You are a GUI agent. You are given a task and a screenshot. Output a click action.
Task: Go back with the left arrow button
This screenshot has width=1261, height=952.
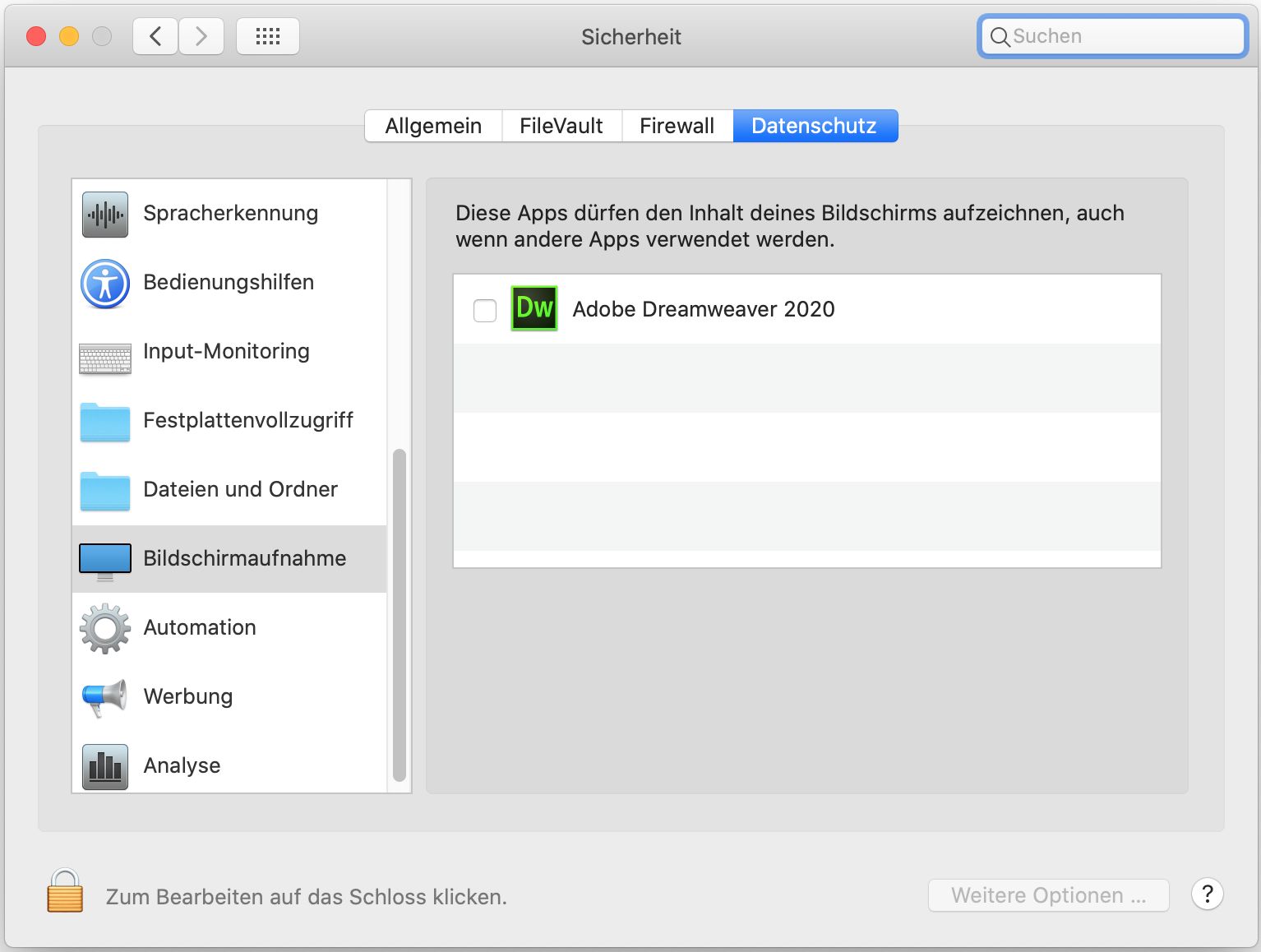[x=155, y=36]
